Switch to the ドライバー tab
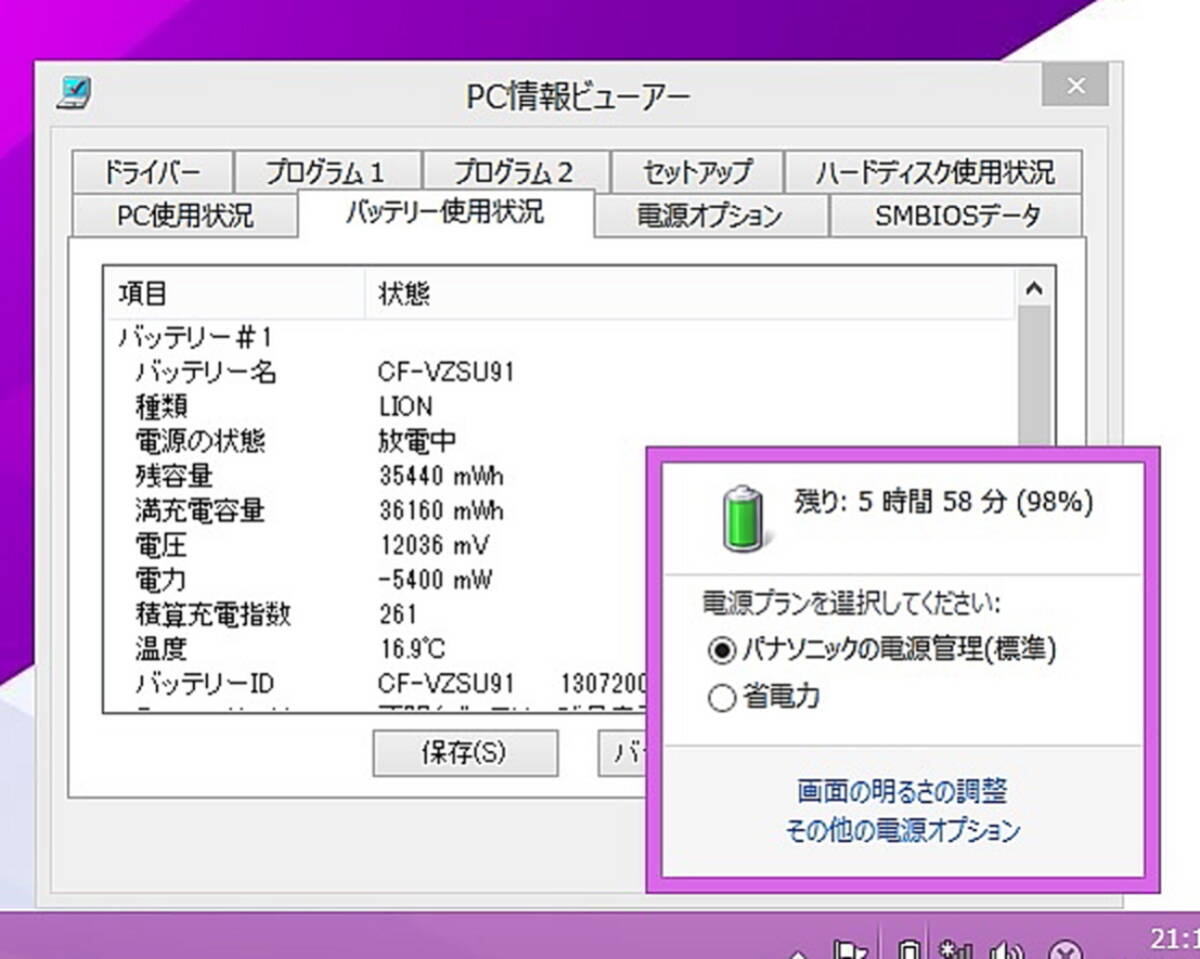The width and height of the screenshot is (1200, 959). pyautogui.click(x=151, y=172)
